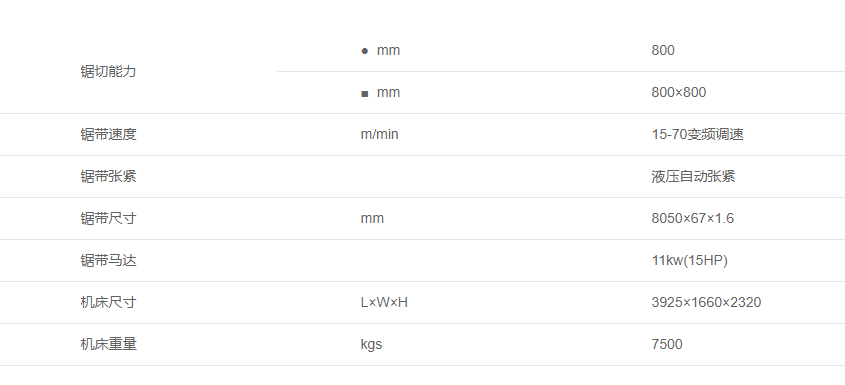This screenshot has width=845, height=385.
Task: Click the 11kw(15HP) motor value
Action: [x=689, y=260]
